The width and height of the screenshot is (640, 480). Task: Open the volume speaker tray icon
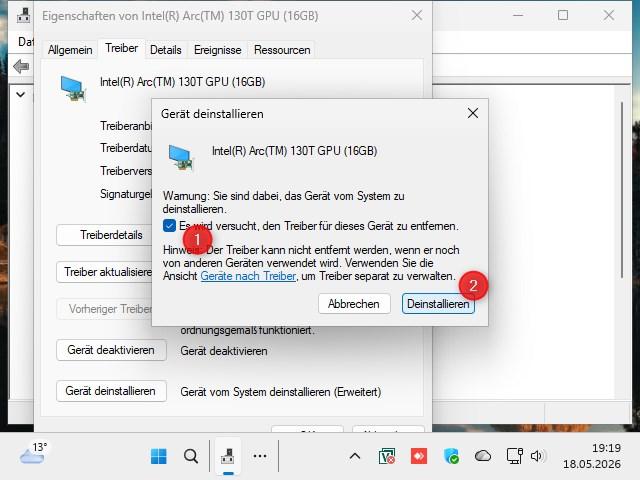click(x=537, y=456)
